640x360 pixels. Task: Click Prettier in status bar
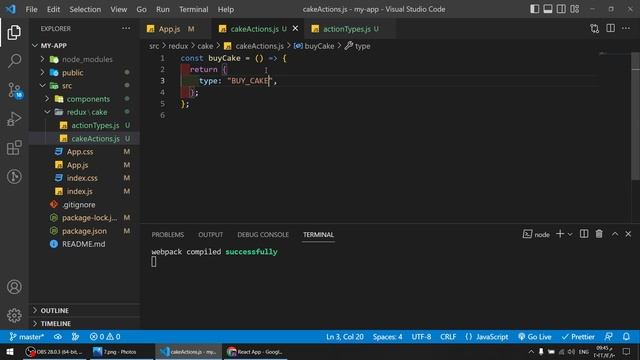[x=578, y=337]
